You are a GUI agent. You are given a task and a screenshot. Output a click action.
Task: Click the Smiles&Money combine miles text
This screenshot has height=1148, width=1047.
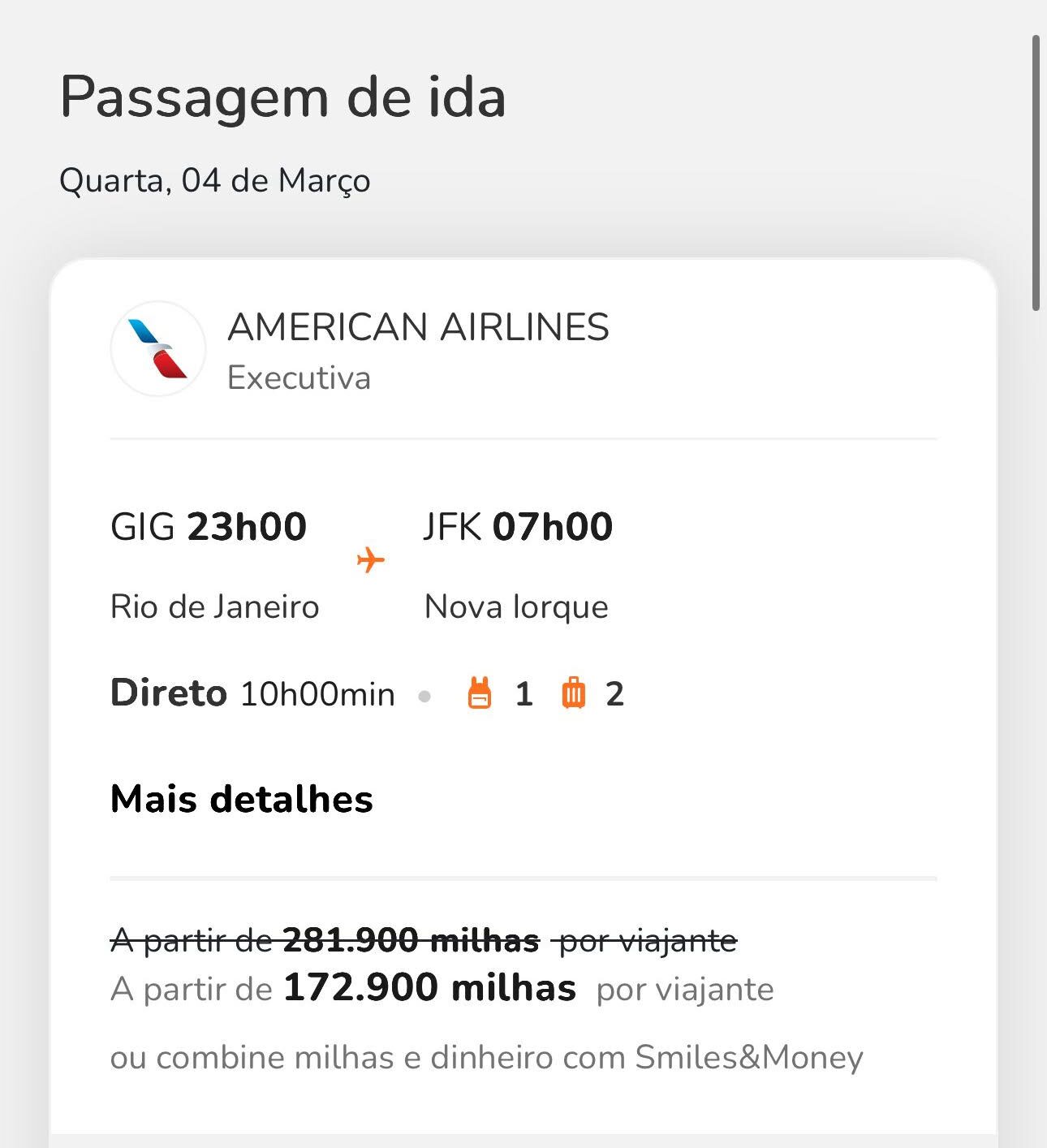(486, 1057)
